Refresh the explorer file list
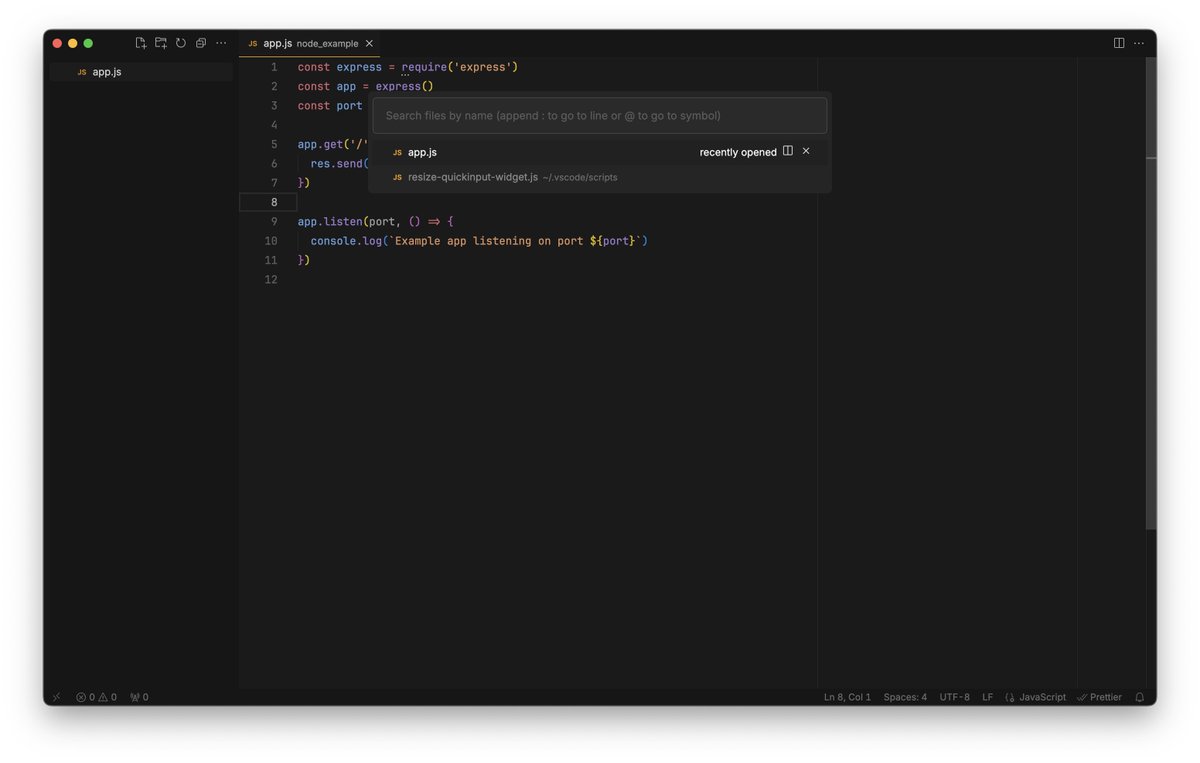1200x763 pixels. tap(181, 43)
